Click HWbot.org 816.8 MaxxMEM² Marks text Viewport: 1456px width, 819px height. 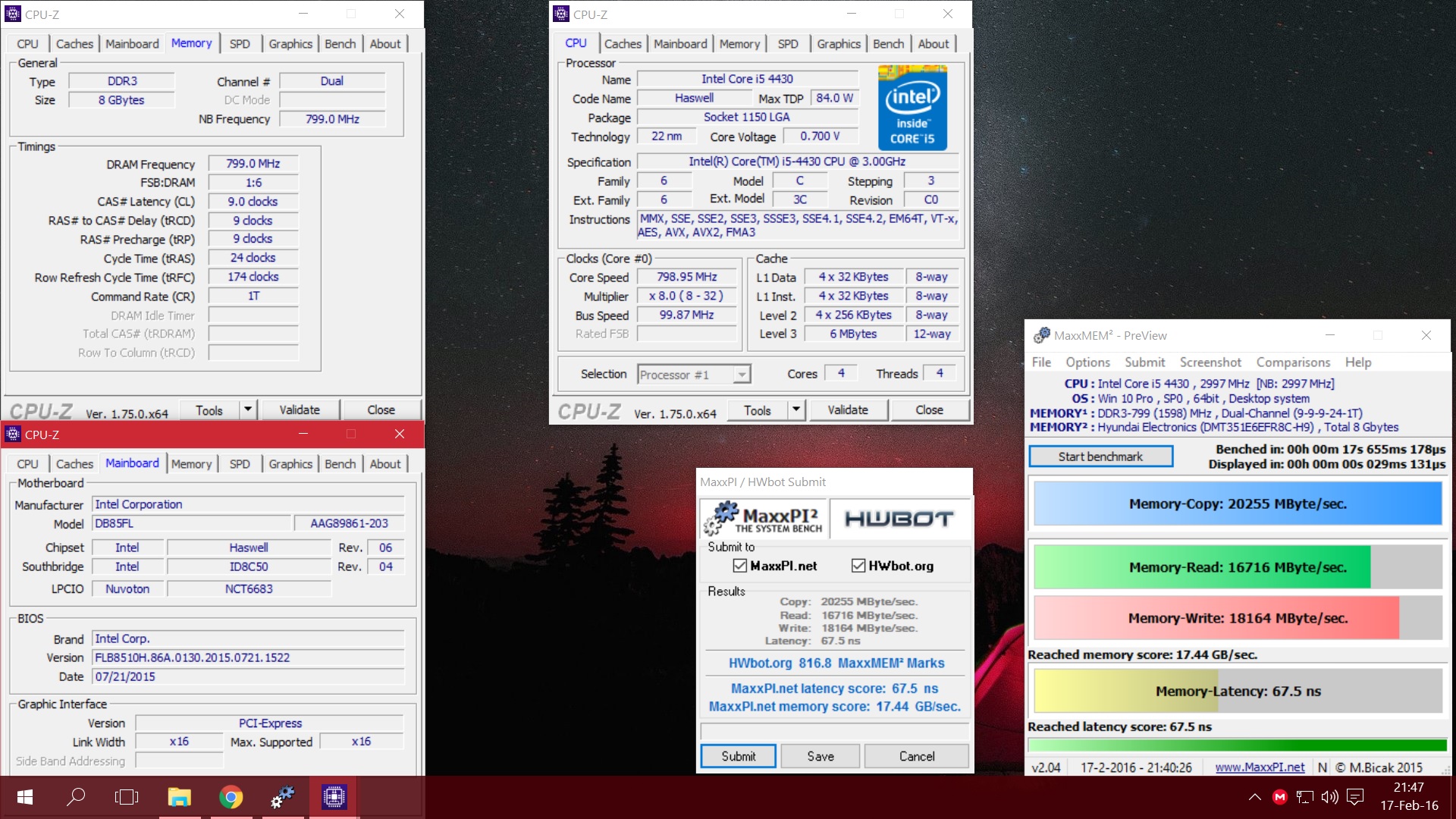(836, 663)
